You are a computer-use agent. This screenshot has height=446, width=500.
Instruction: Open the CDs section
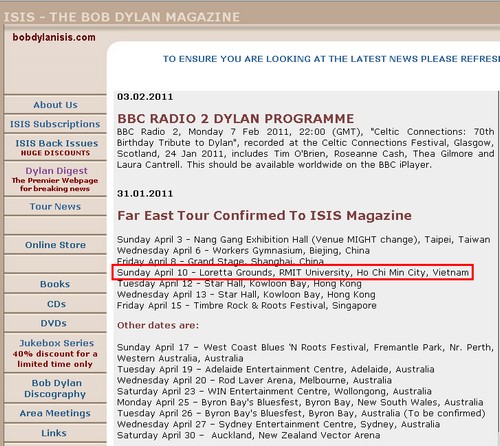pyautogui.click(x=56, y=304)
